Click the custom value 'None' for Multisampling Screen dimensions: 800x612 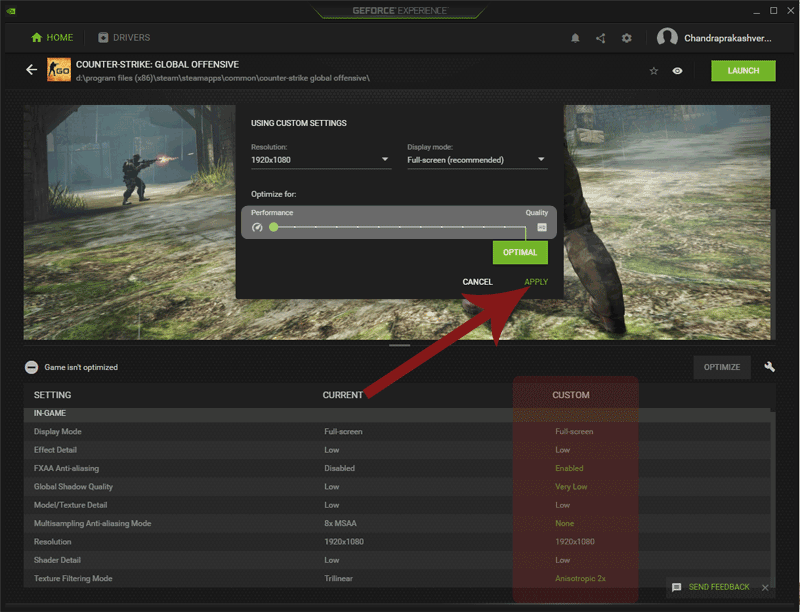(564, 523)
